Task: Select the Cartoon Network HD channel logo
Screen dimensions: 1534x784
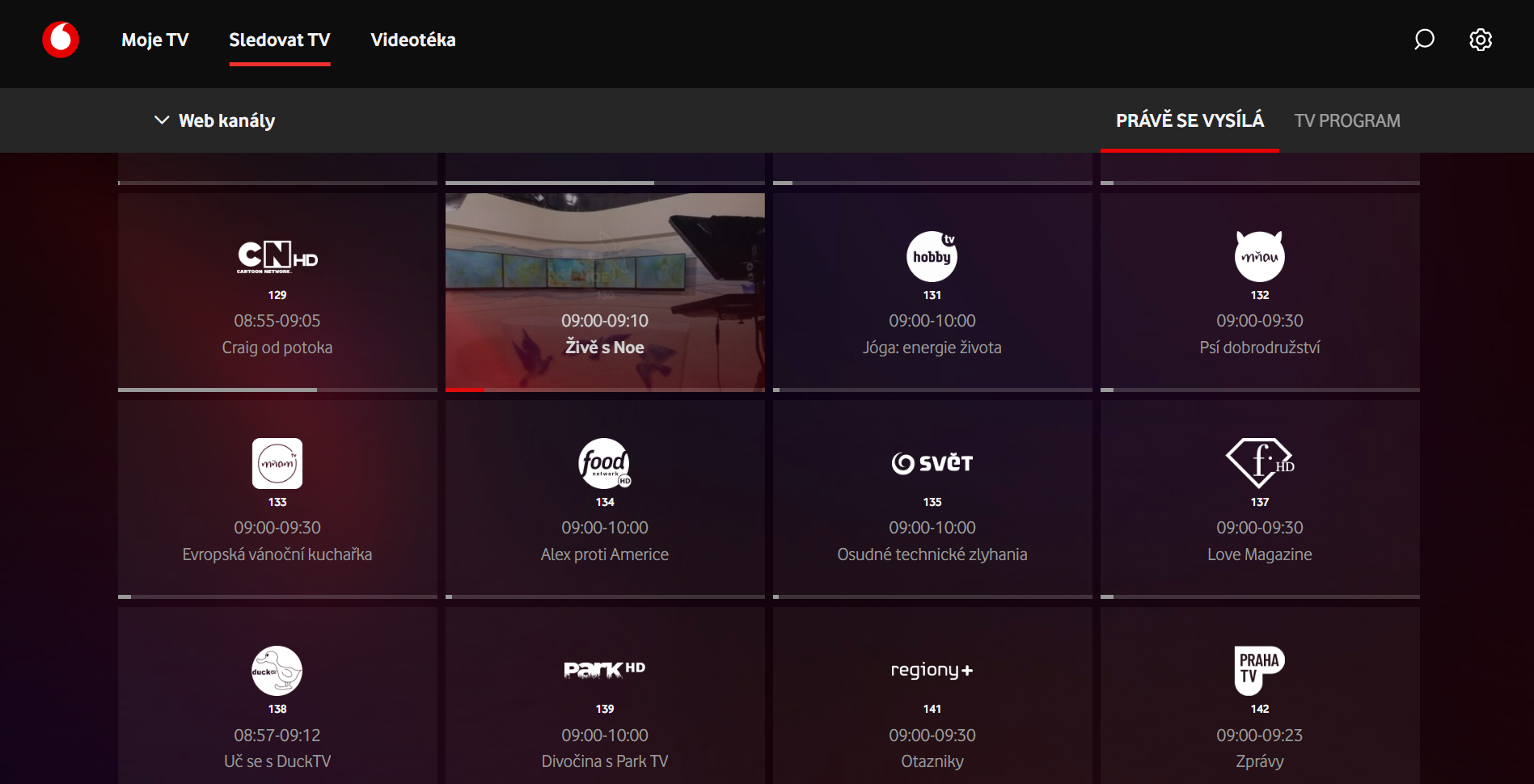Action: click(x=277, y=257)
